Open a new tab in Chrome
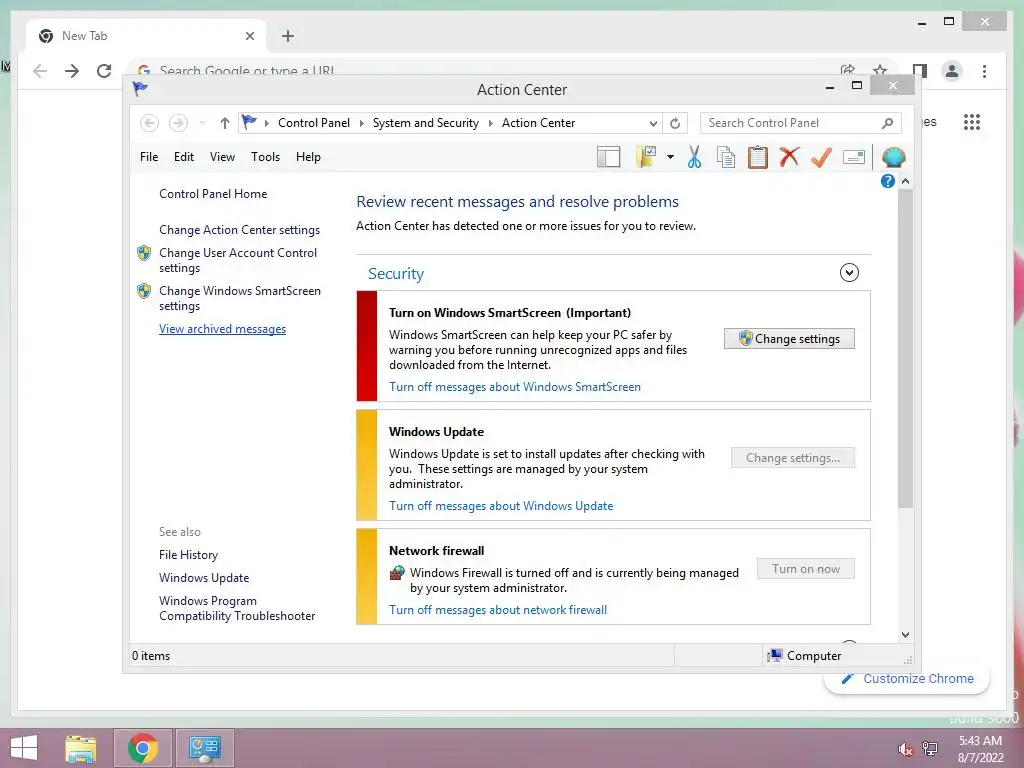The width and height of the screenshot is (1024, 768). coord(287,36)
